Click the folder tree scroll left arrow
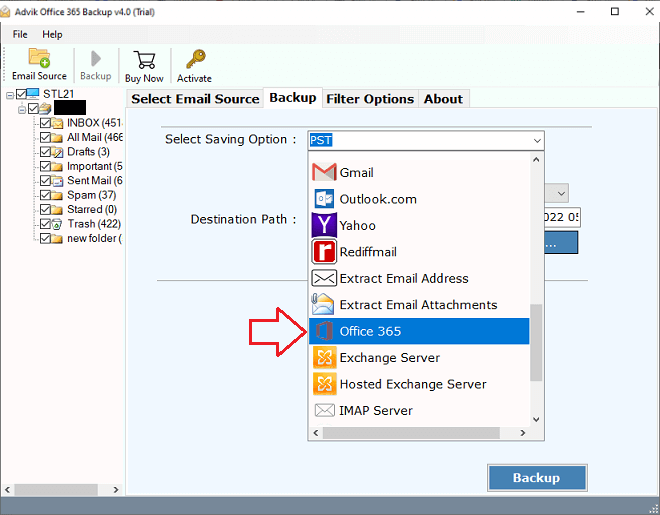660x515 pixels. pyautogui.click(x=7, y=490)
